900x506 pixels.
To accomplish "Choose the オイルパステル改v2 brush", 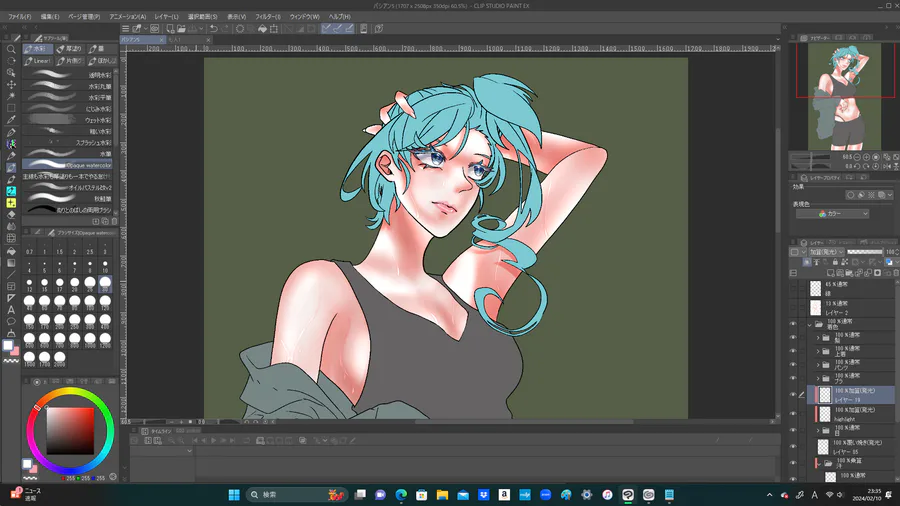I will [67, 188].
